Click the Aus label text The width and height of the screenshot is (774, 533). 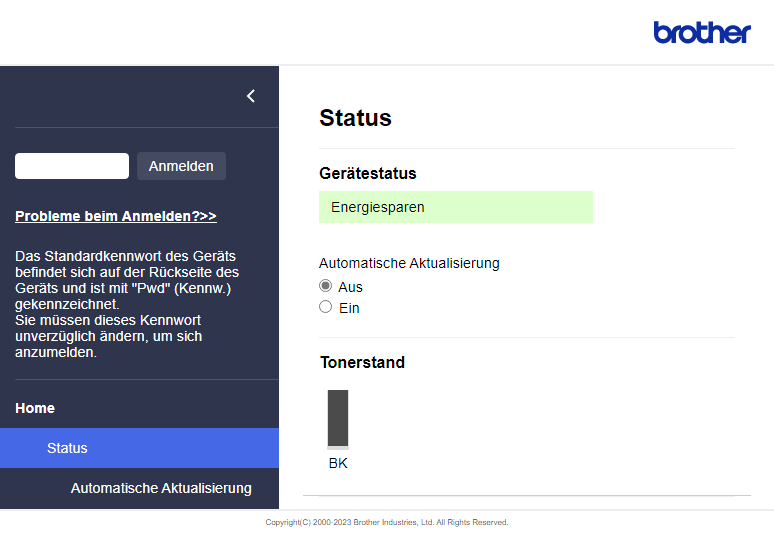pyautogui.click(x=350, y=287)
